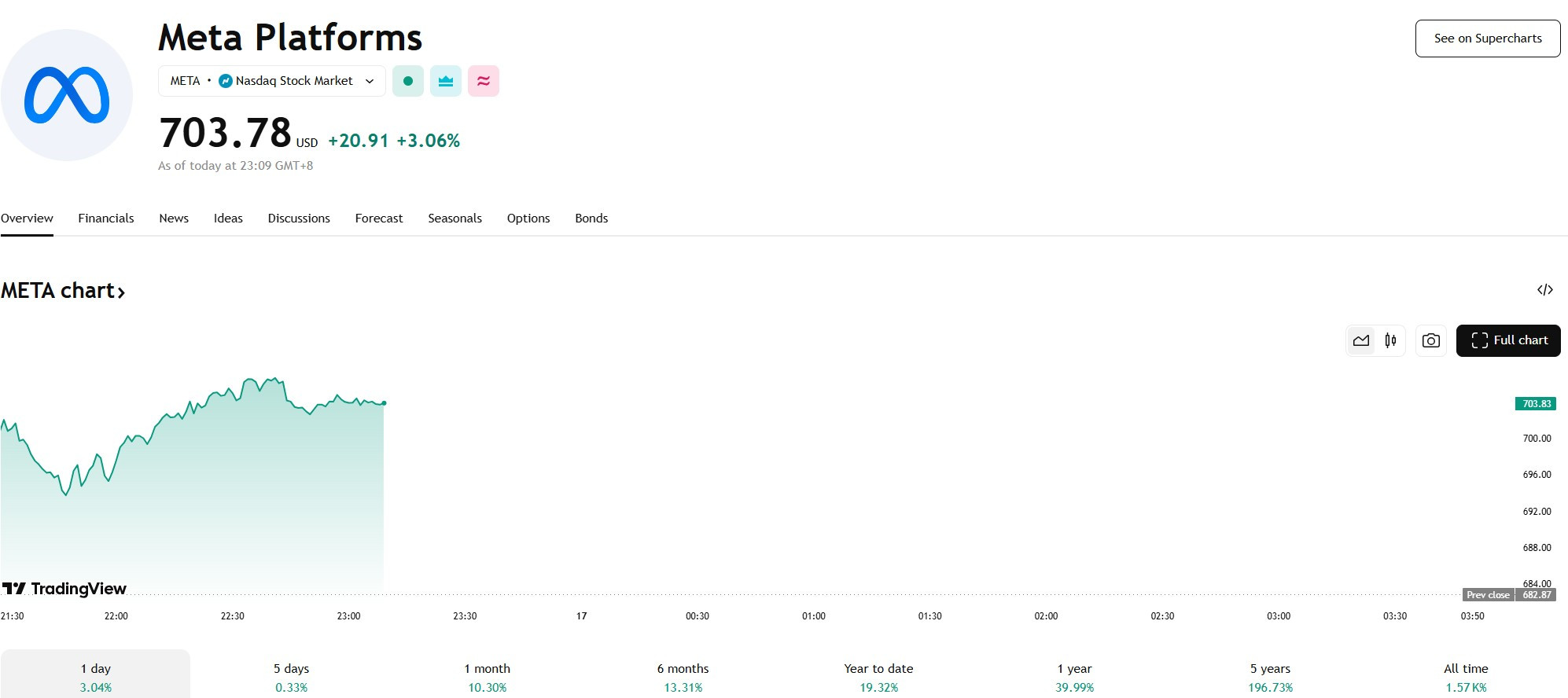Open the META chart heading link
The width and height of the screenshot is (1568, 698).
[x=63, y=291]
